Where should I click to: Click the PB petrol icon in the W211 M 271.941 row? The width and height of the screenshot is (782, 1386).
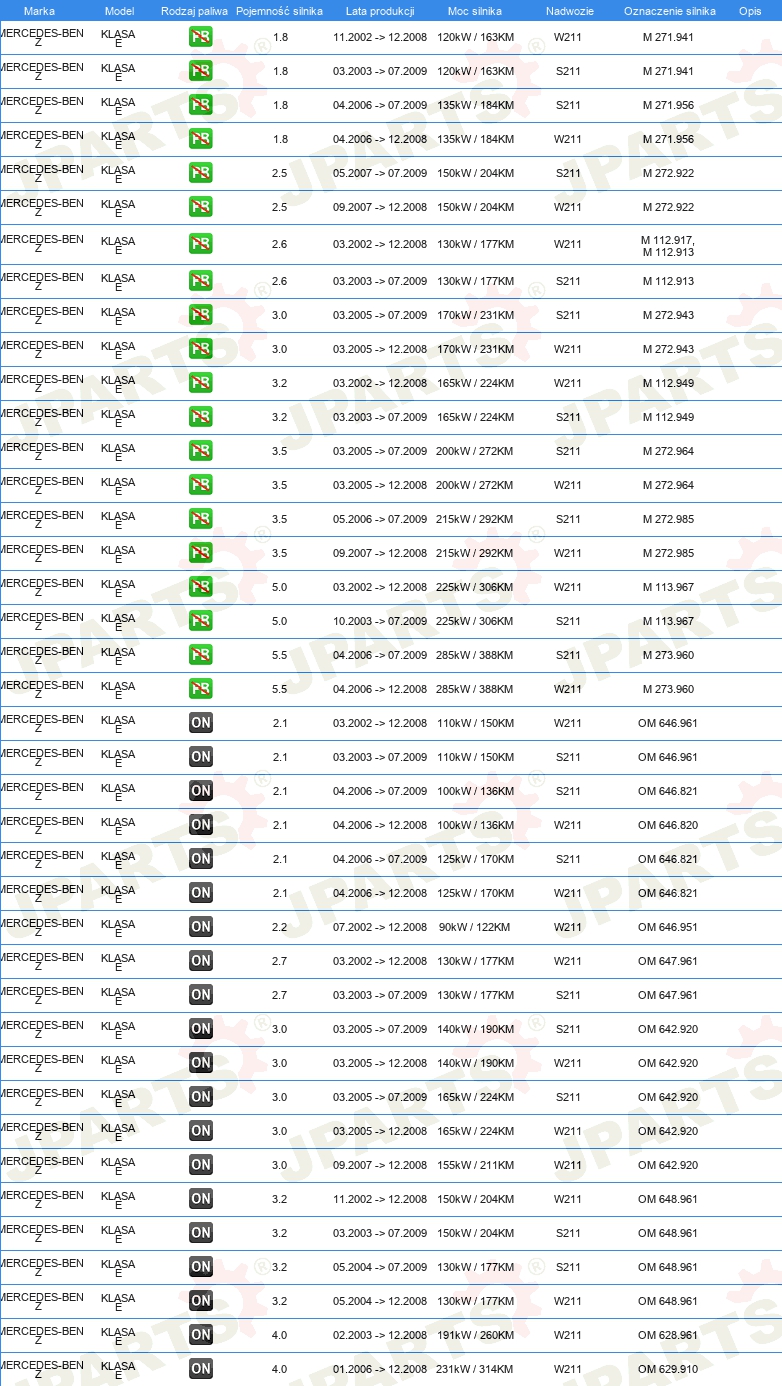[x=201, y=38]
